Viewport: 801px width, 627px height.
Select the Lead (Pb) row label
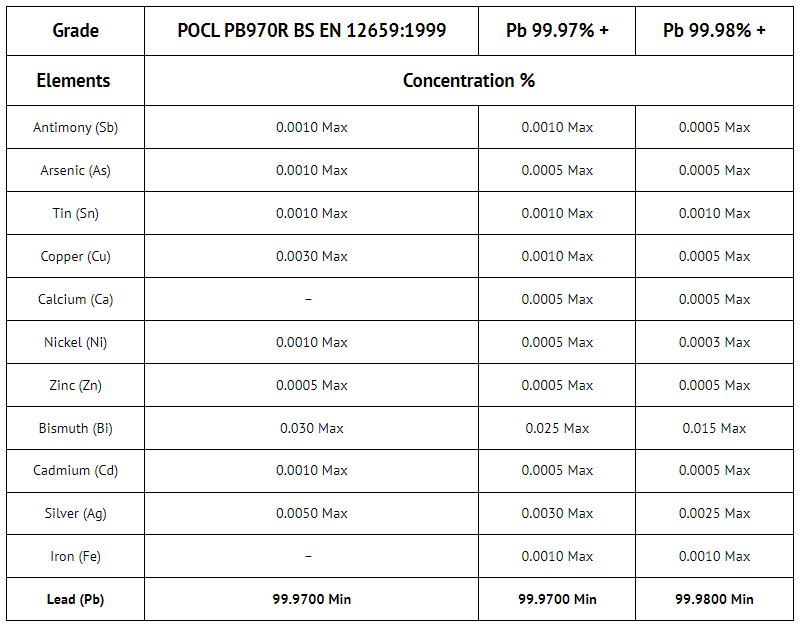click(x=75, y=599)
